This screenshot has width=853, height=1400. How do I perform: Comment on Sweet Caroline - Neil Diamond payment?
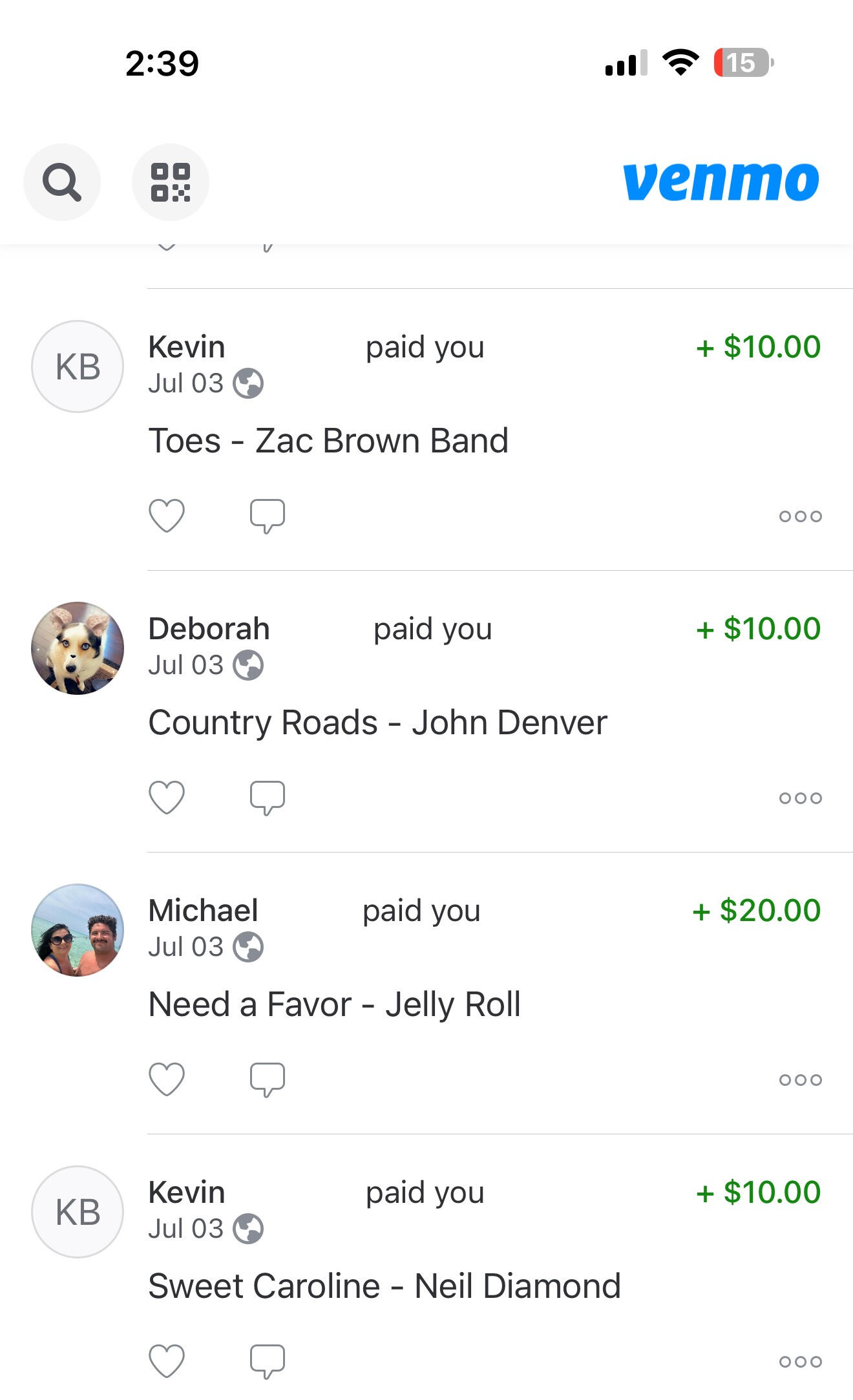[x=268, y=1361]
